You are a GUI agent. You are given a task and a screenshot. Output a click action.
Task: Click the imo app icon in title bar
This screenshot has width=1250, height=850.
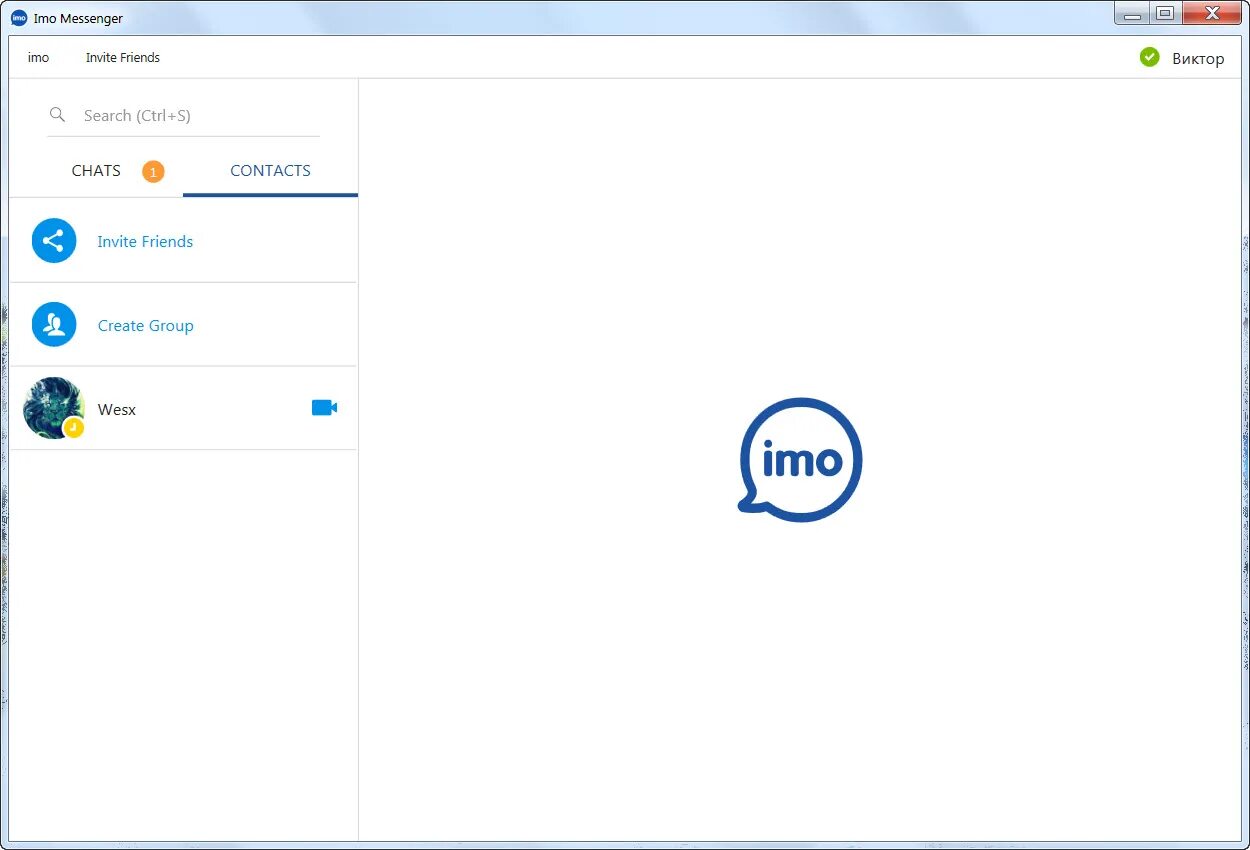pyautogui.click(x=19, y=18)
